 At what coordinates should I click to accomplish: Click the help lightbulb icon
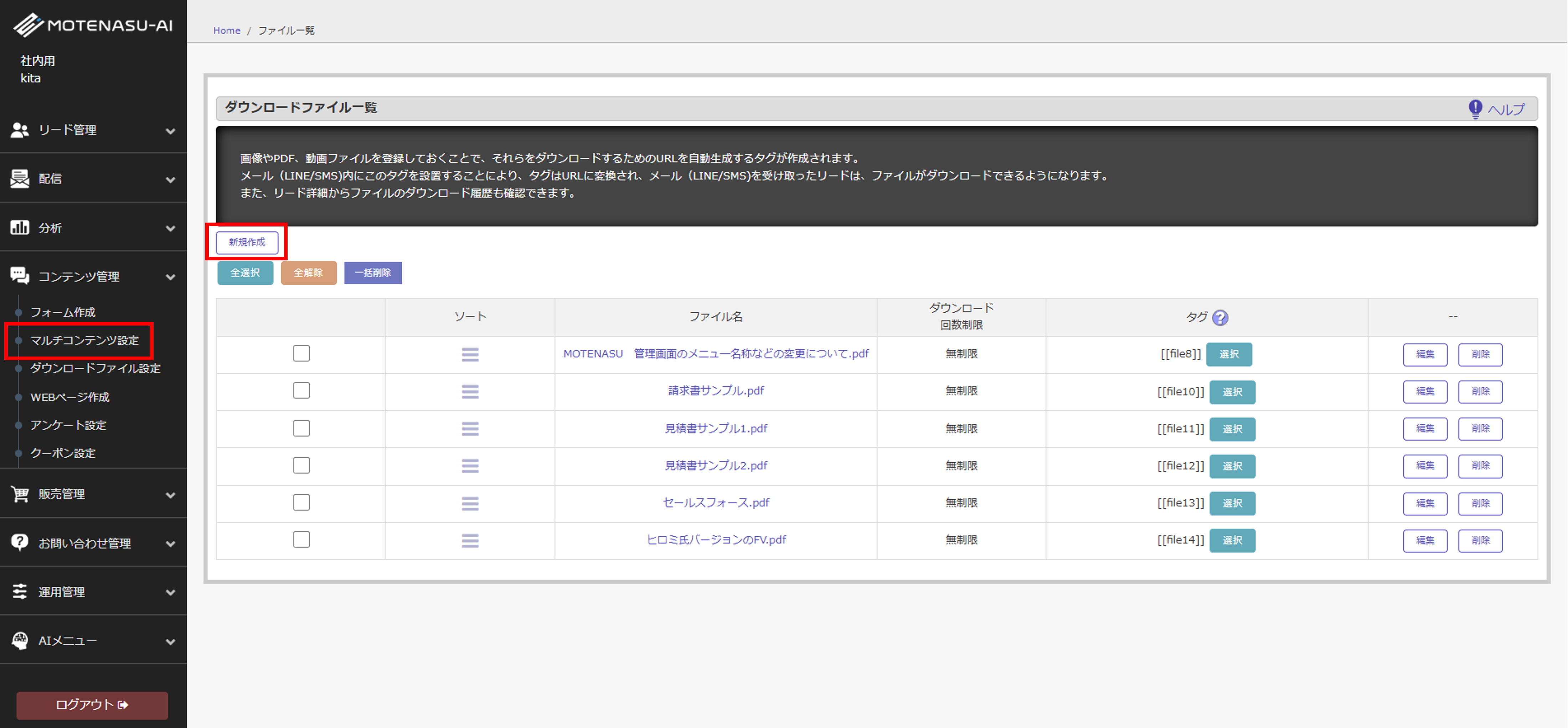(1475, 109)
